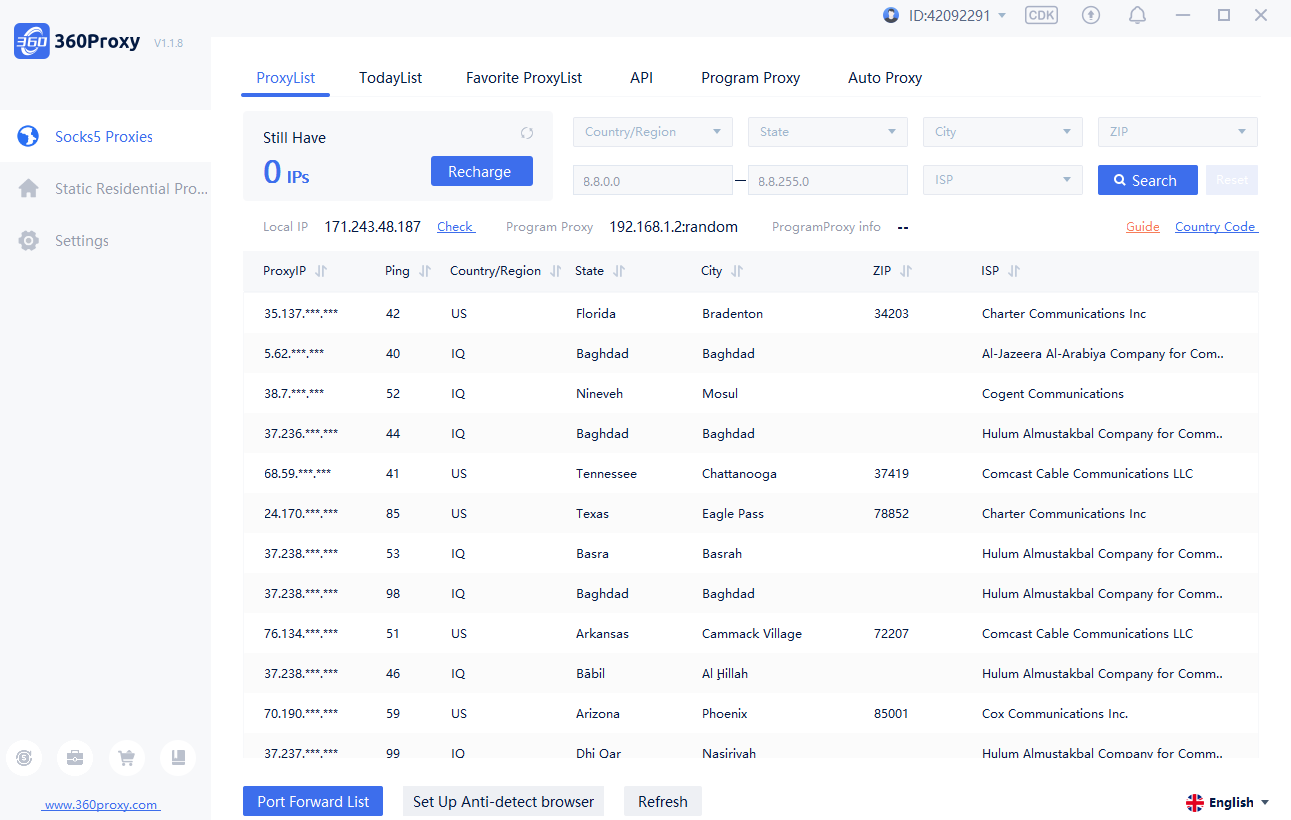Click the toolbox icon above www.360proxy.com
1291x820 pixels.
tap(75, 758)
